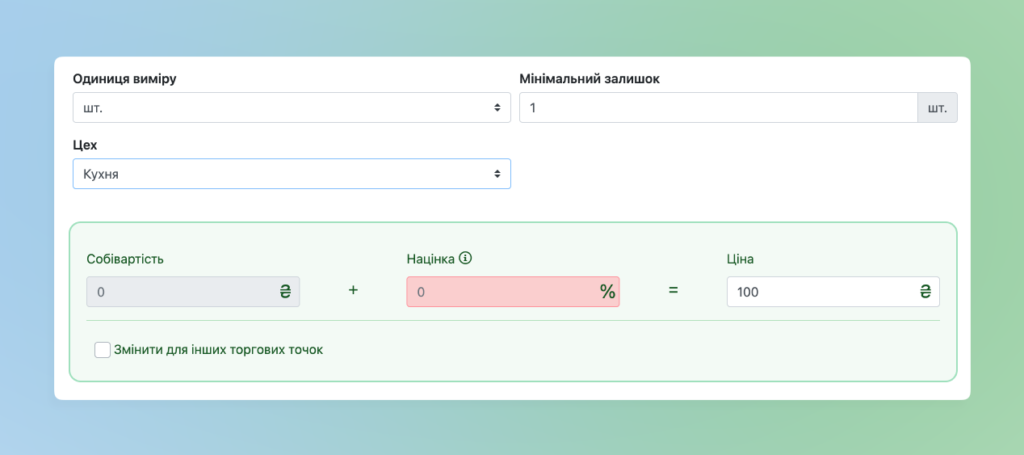Click the disabled Собівартість field
This screenshot has width=1024, height=455.
(x=193, y=292)
